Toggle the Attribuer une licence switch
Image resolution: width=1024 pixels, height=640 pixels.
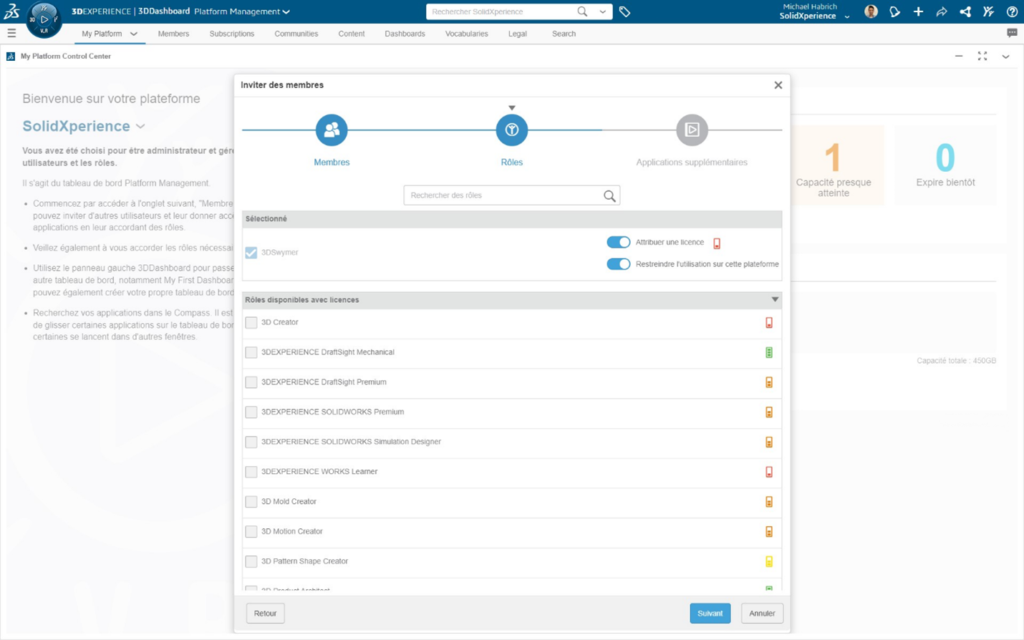(x=618, y=242)
